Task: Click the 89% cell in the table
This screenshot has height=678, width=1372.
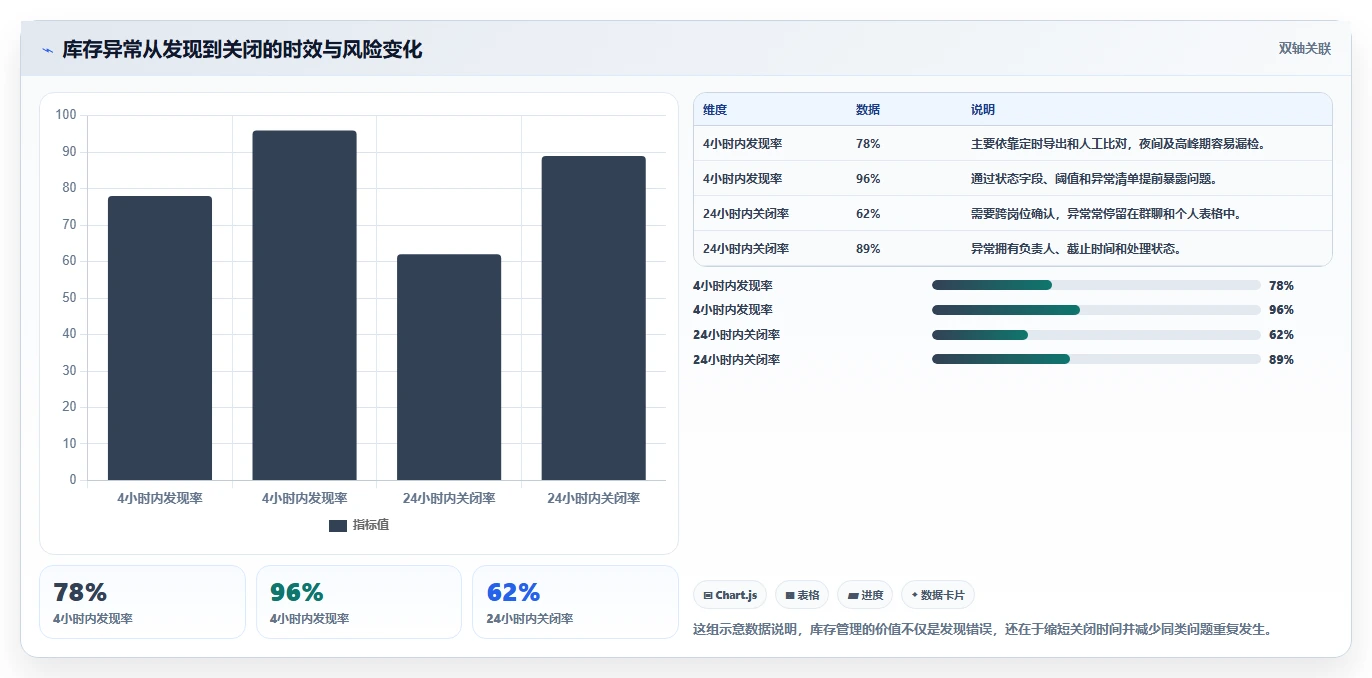Action: (x=868, y=249)
